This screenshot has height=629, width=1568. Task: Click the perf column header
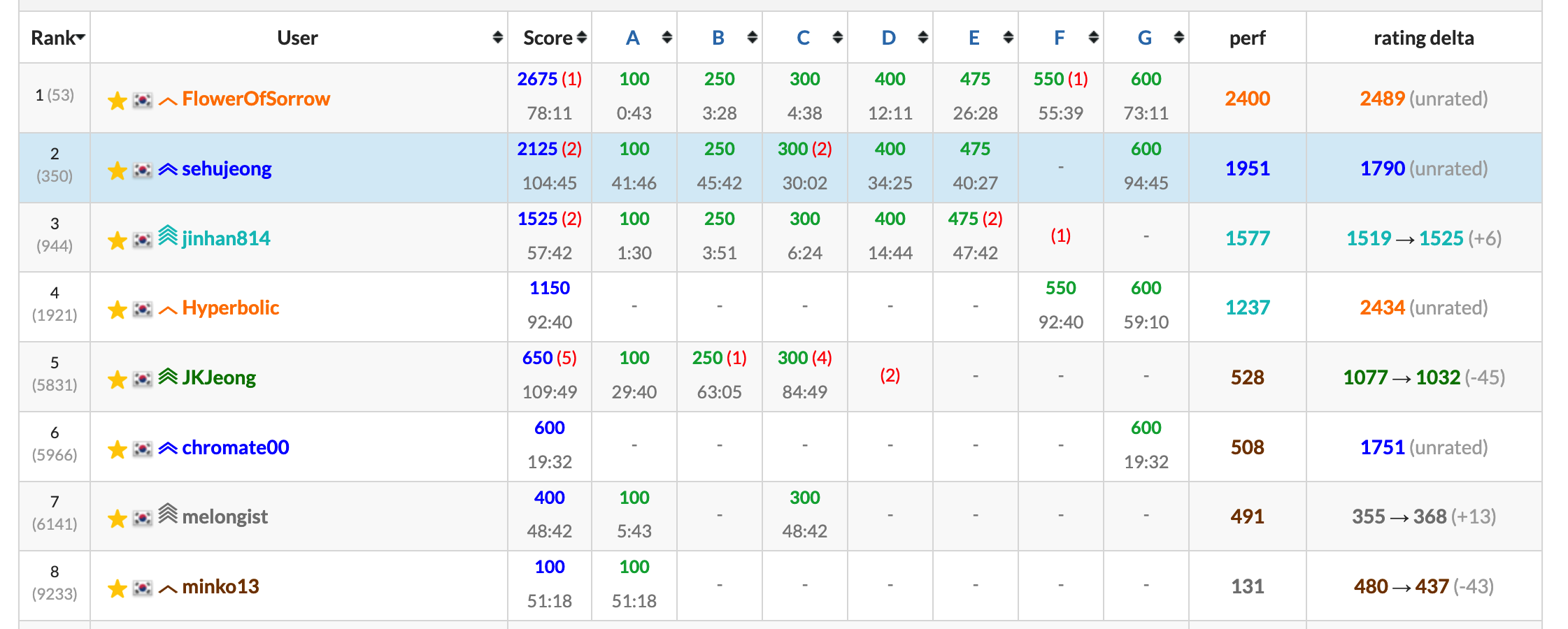coord(1247,38)
